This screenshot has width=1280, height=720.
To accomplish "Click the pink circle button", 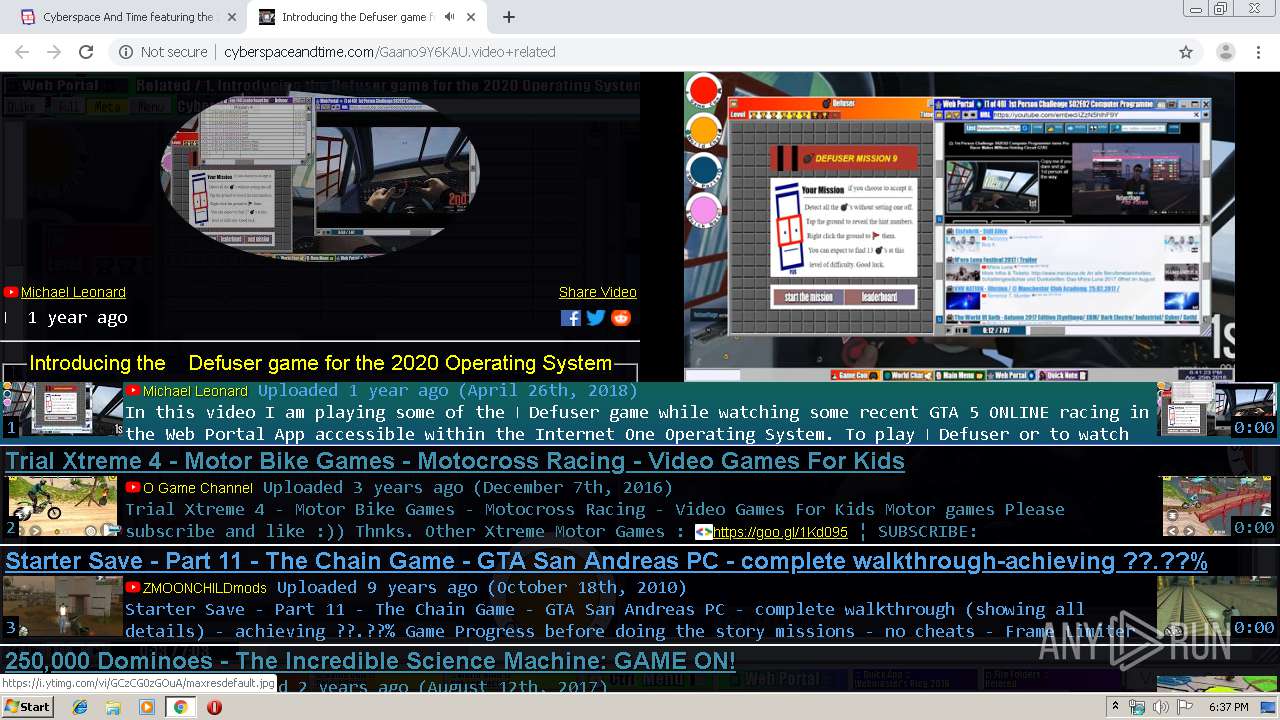I will (x=704, y=211).
